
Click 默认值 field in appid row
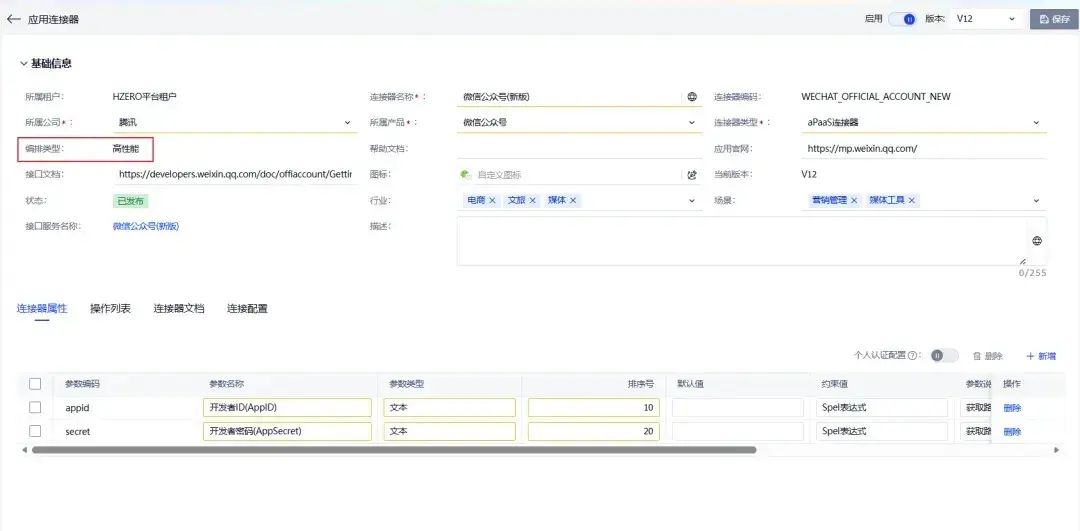click(x=738, y=408)
